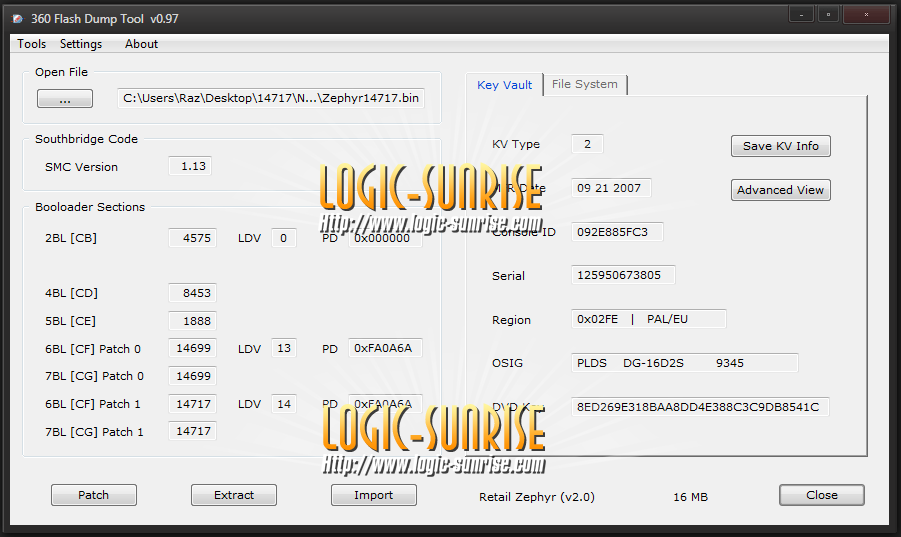Click the LDV field showing 14

click(284, 404)
